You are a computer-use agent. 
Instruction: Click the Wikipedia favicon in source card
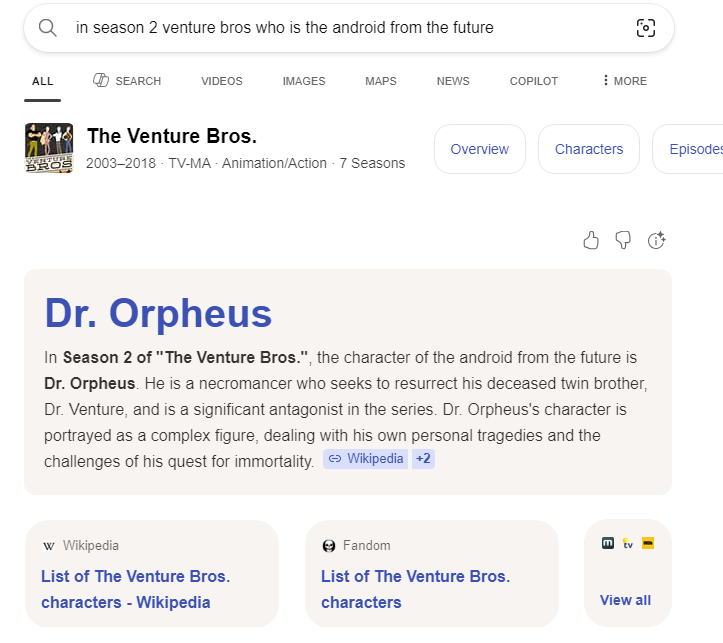coord(49,546)
